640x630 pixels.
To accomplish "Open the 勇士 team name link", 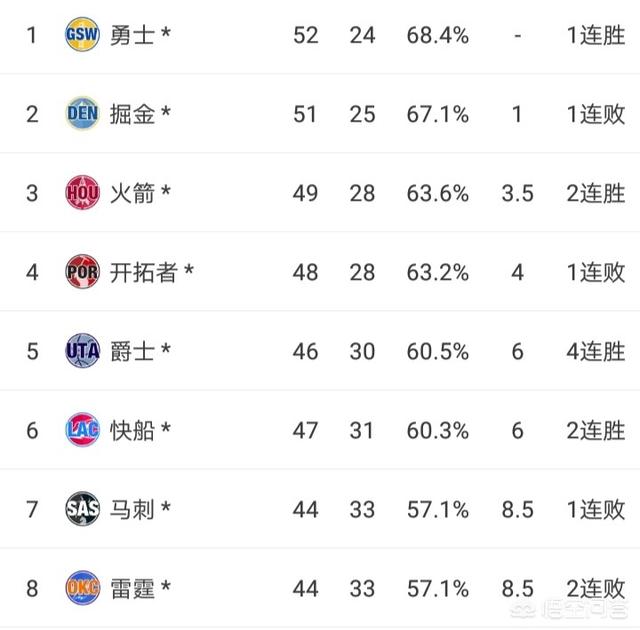I will [x=133, y=35].
